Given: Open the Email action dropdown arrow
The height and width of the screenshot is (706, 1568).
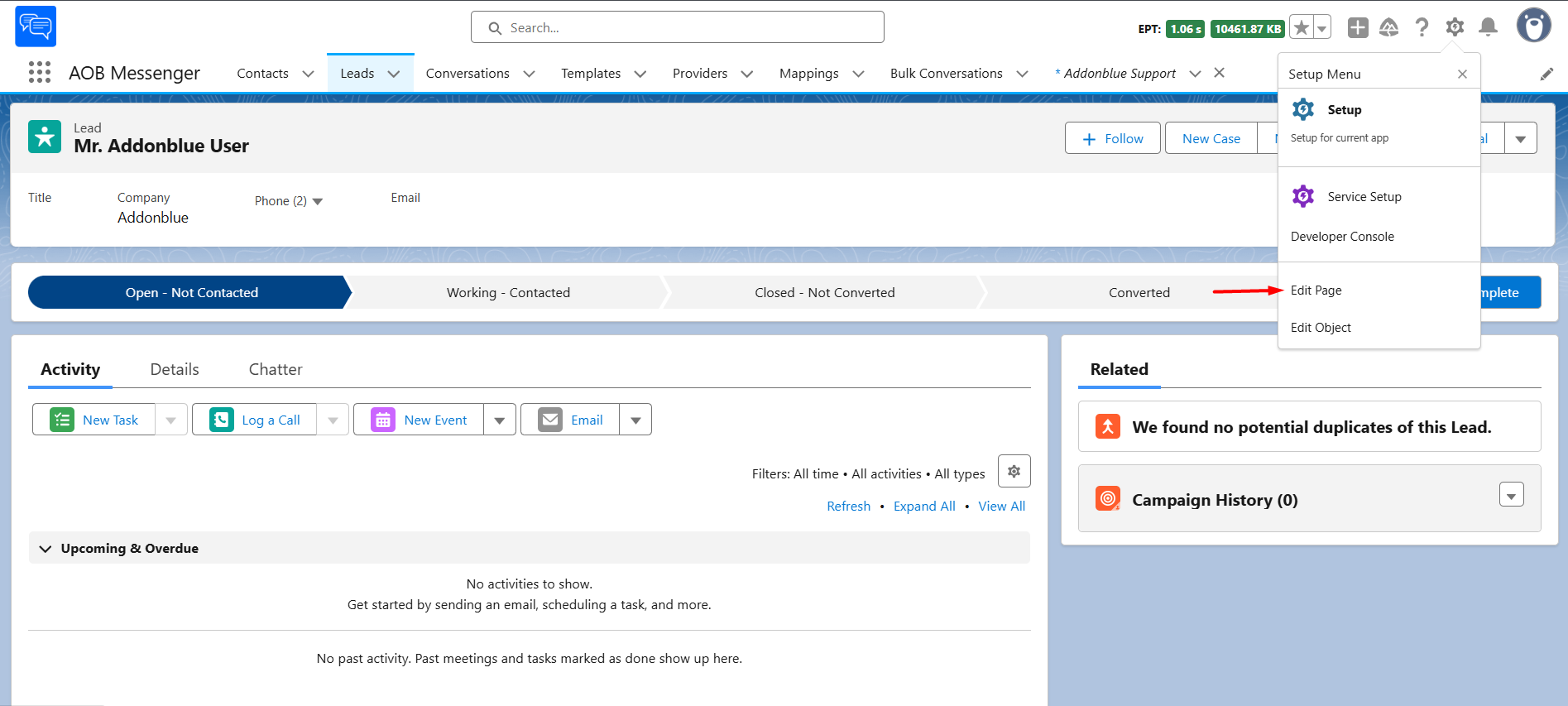Looking at the screenshot, I should pyautogui.click(x=635, y=420).
